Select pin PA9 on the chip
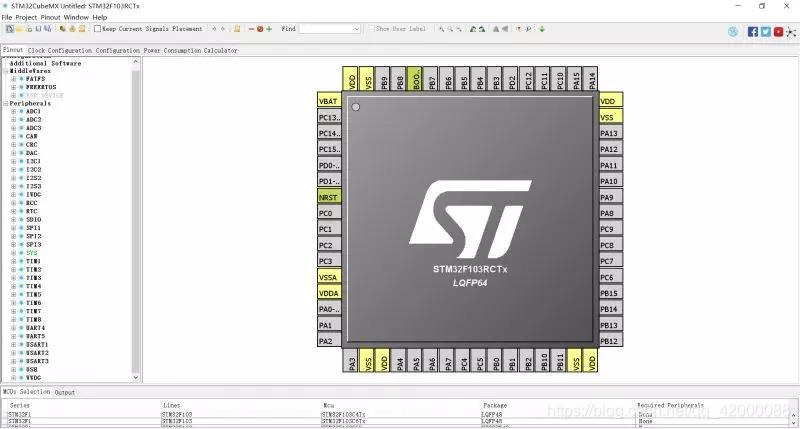 (x=610, y=197)
